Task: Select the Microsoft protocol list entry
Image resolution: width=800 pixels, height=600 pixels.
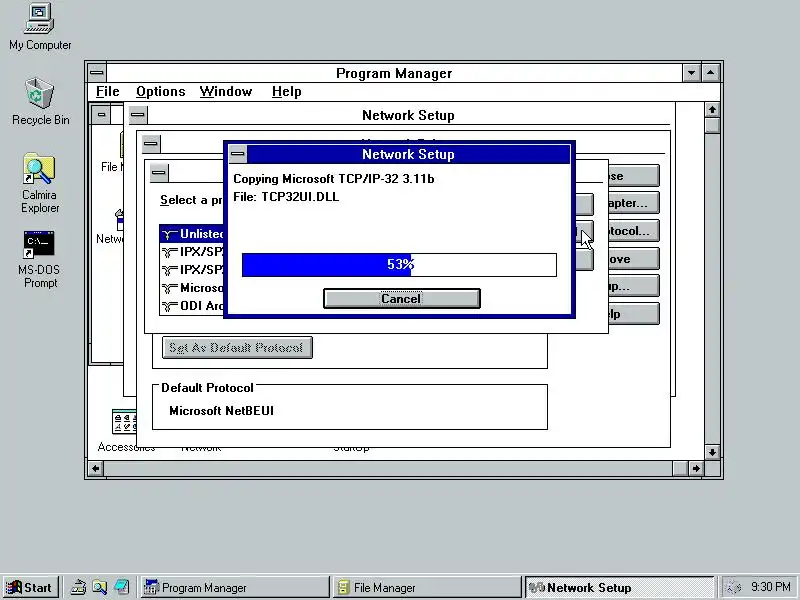Action: [192, 288]
